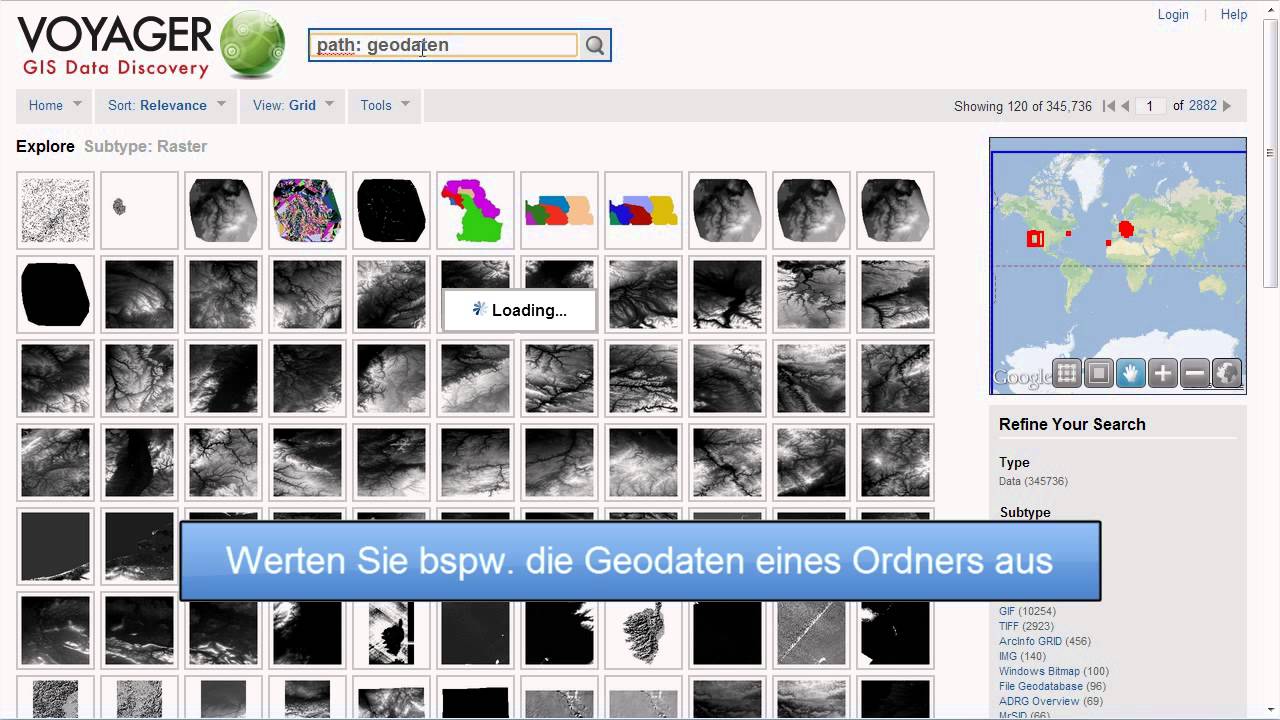Open the Sort: Relevance dropdown

(x=166, y=105)
